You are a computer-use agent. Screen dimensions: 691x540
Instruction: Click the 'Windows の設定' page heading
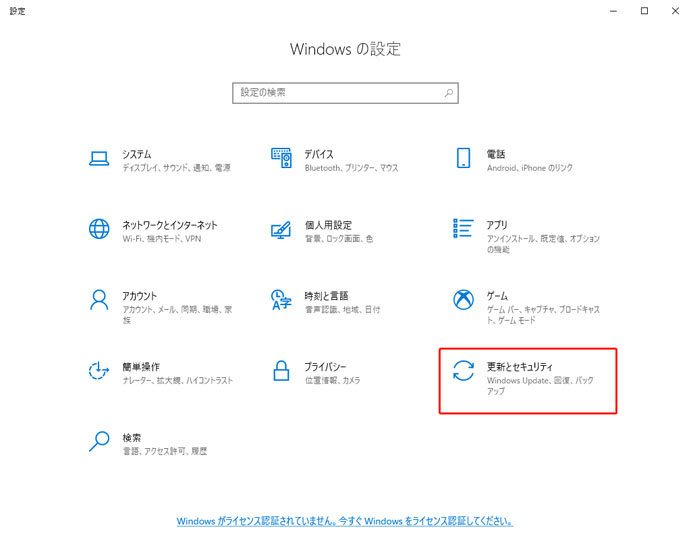click(345, 49)
